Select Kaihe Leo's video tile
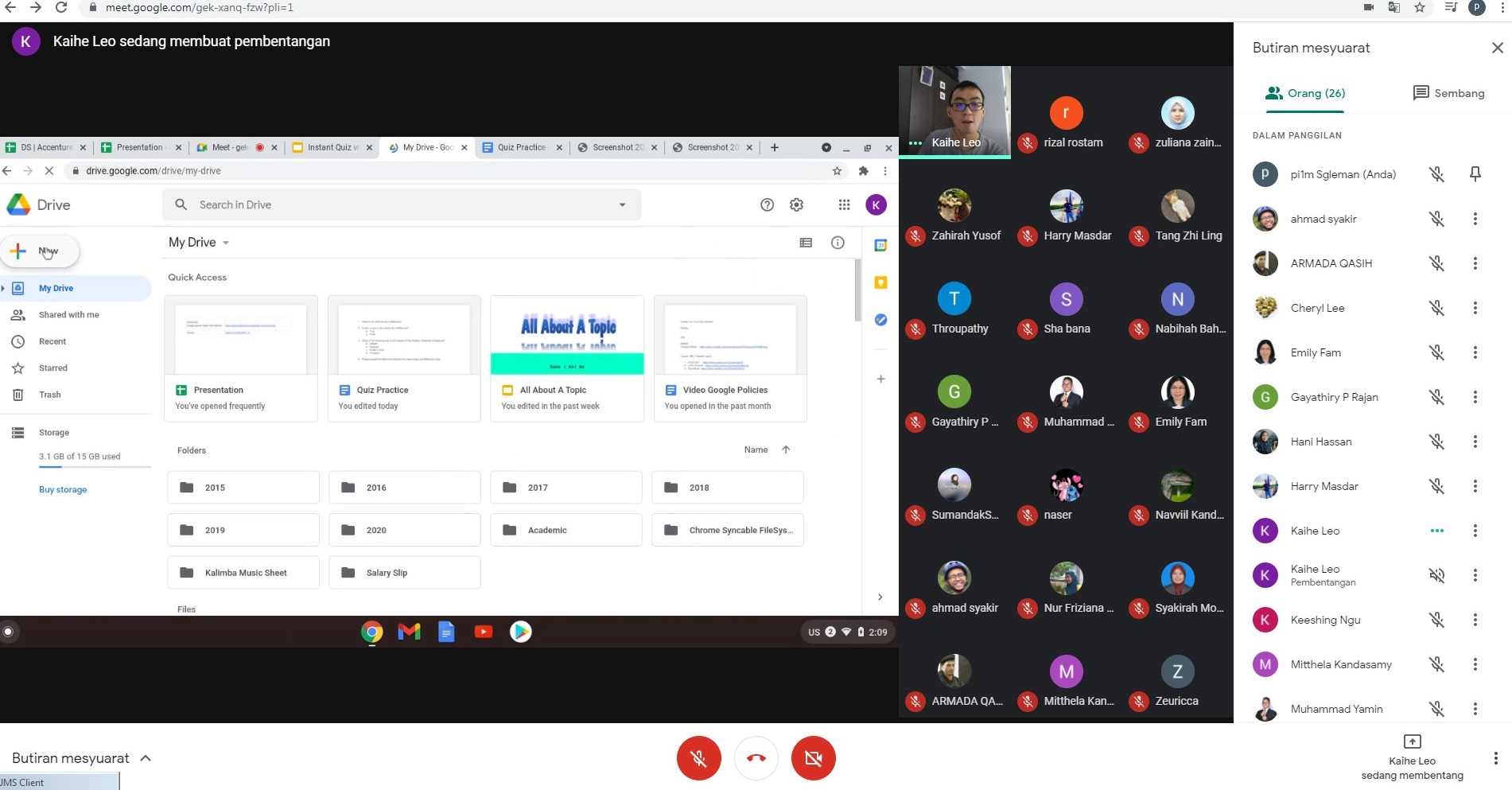This screenshot has width=1512, height=790. (x=954, y=111)
